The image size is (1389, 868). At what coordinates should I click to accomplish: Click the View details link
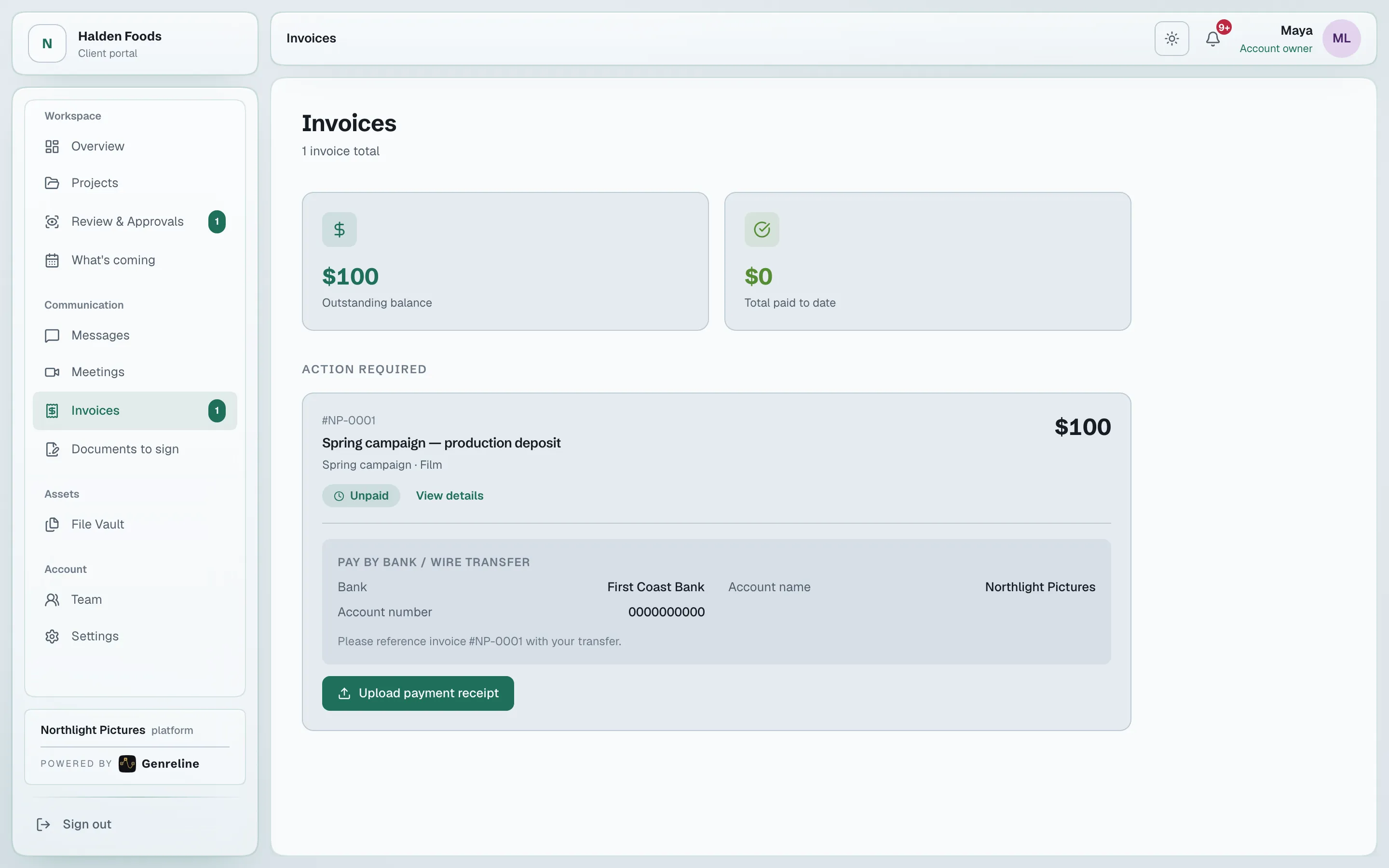449,496
